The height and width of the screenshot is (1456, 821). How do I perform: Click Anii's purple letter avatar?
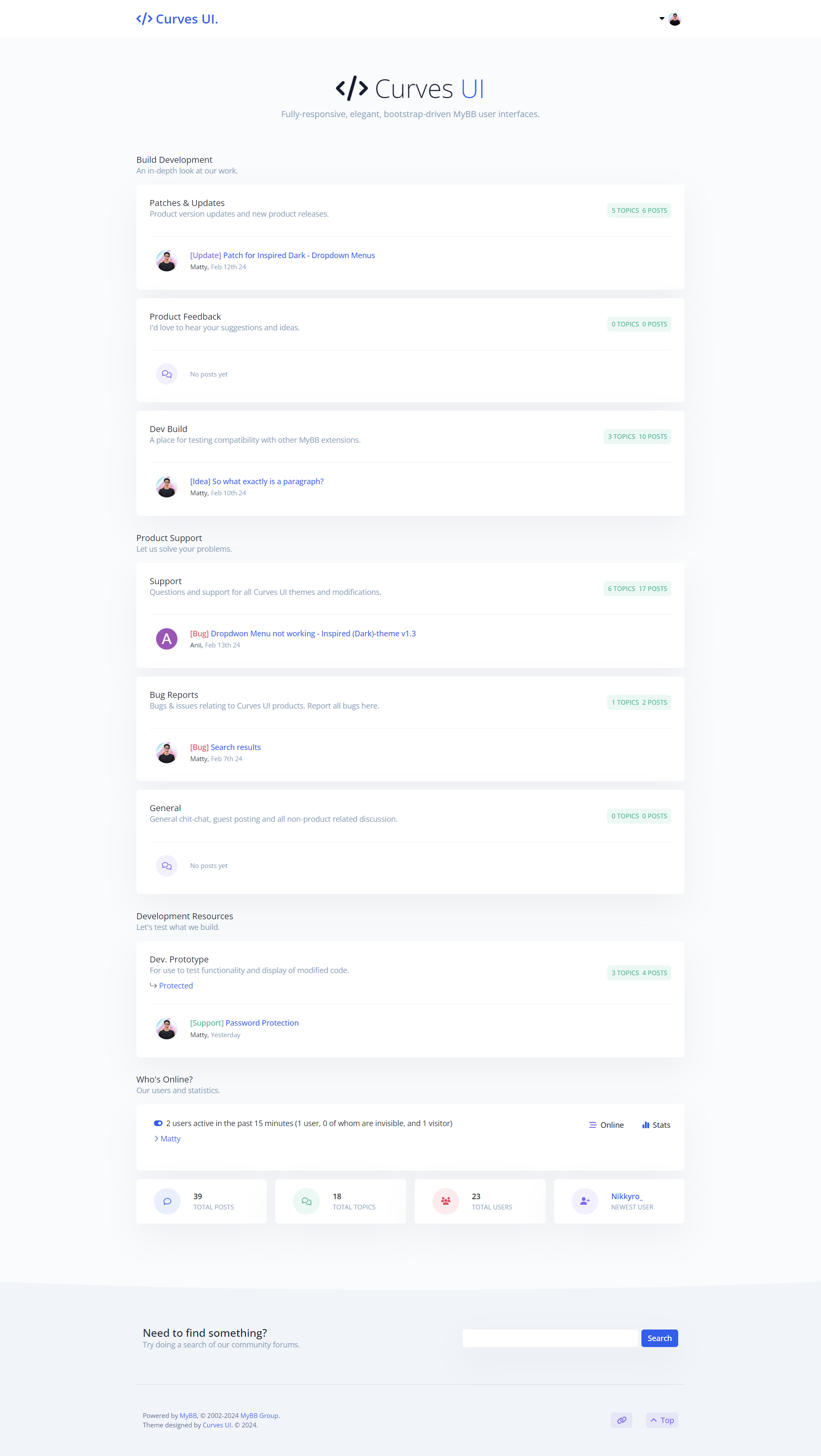[167, 639]
